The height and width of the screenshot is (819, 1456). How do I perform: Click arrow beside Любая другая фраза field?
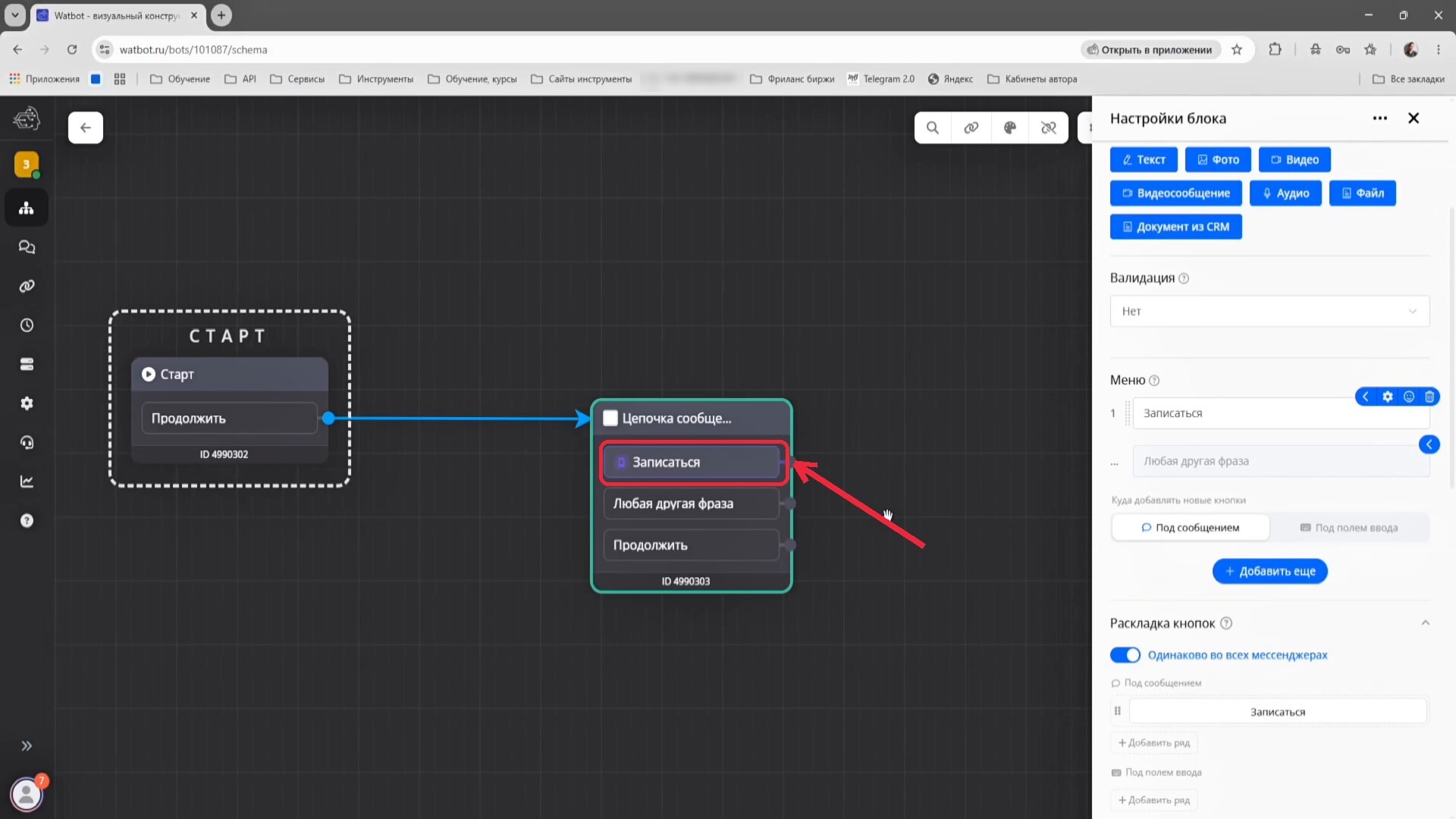point(1429,444)
